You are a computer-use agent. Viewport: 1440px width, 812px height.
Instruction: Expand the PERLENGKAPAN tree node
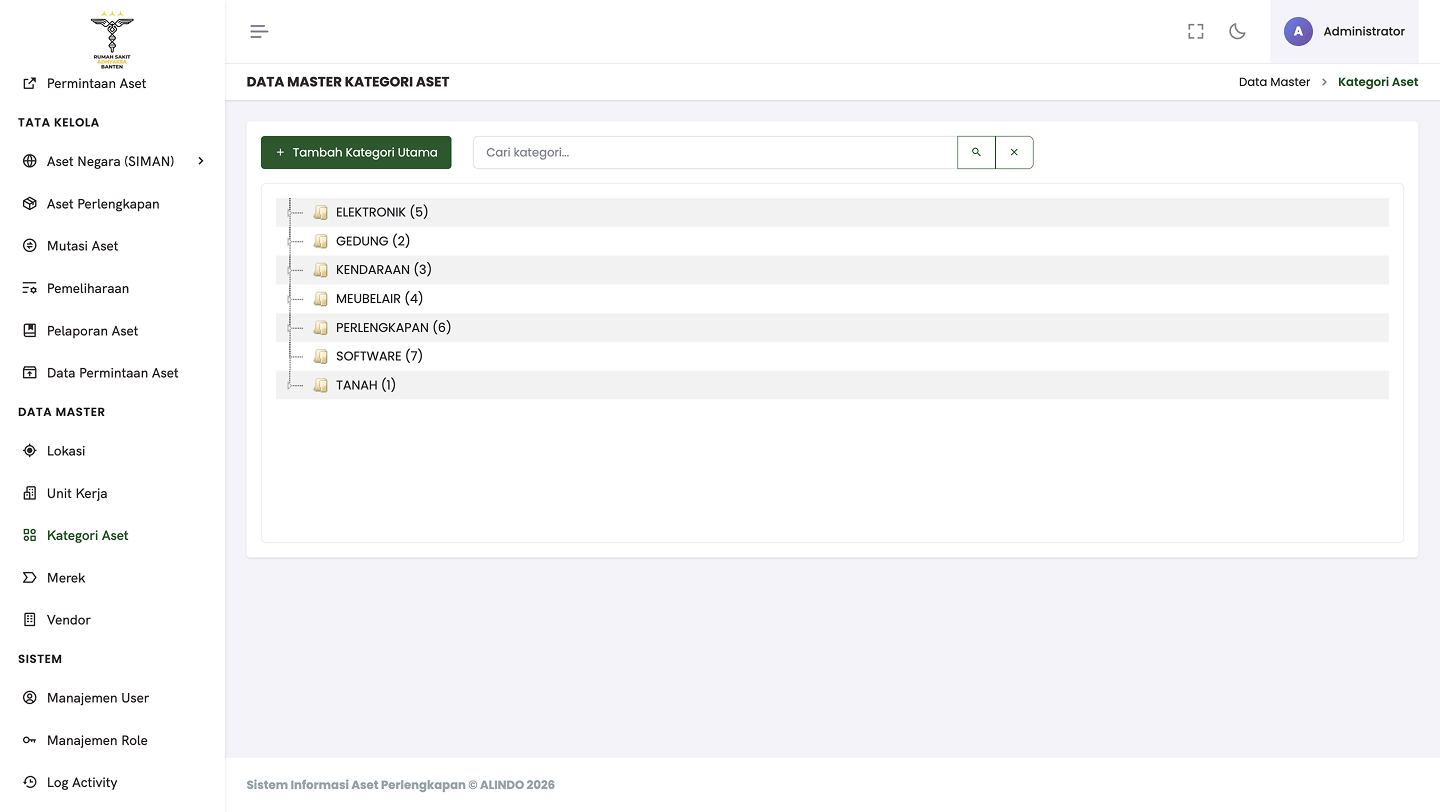point(290,327)
